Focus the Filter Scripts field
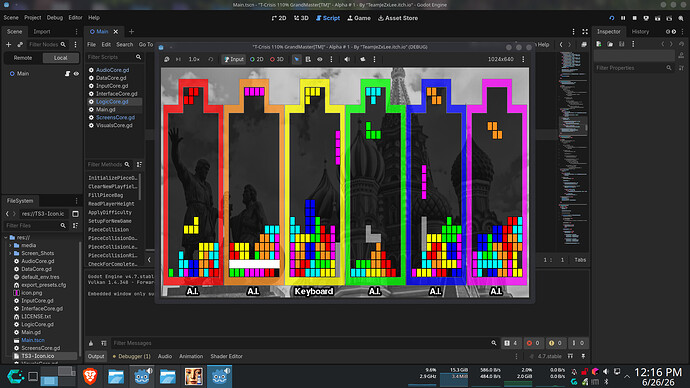This screenshot has width=690, height=388. pyautogui.click(x=114, y=57)
